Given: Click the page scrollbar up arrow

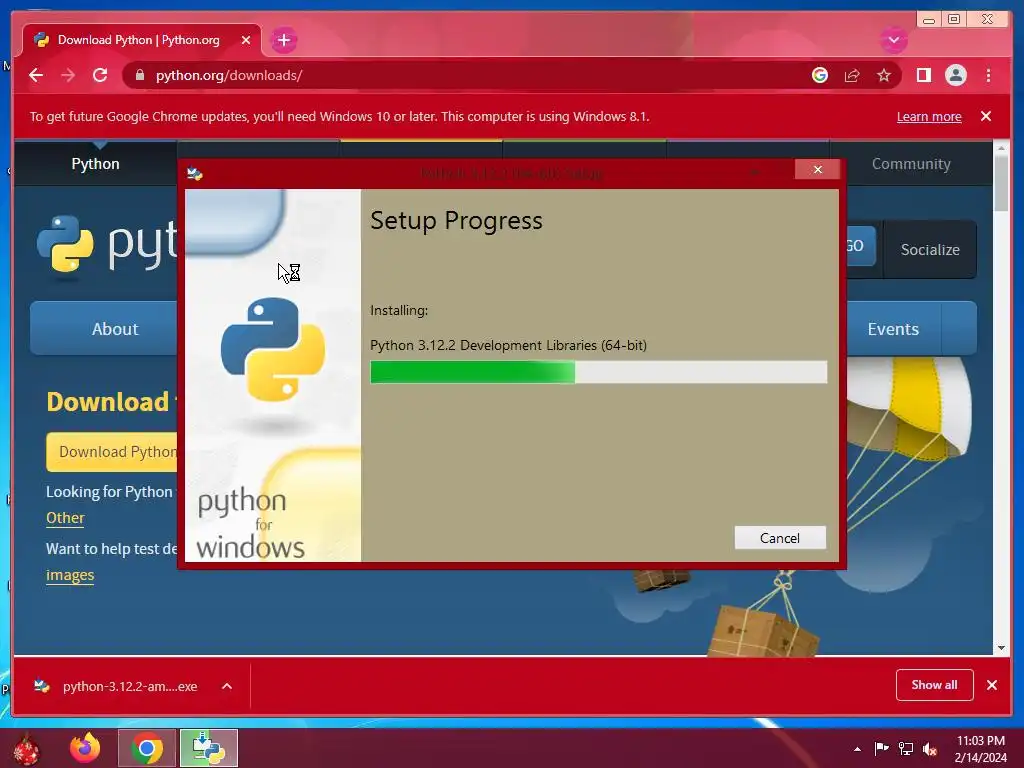Looking at the screenshot, I should click(1001, 150).
